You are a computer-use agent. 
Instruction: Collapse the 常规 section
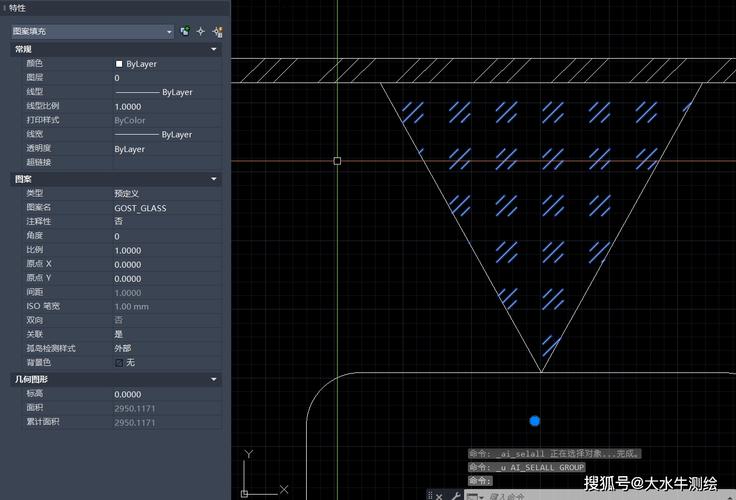click(x=214, y=49)
